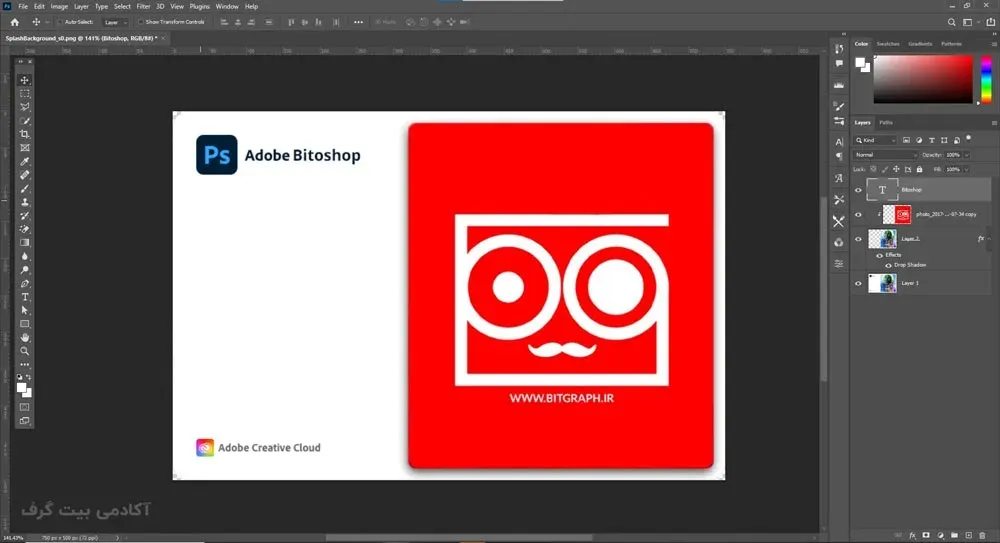
Task: Select the Polygonal Lasso tool
Action: pyautogui.click(x=24, y=107)
